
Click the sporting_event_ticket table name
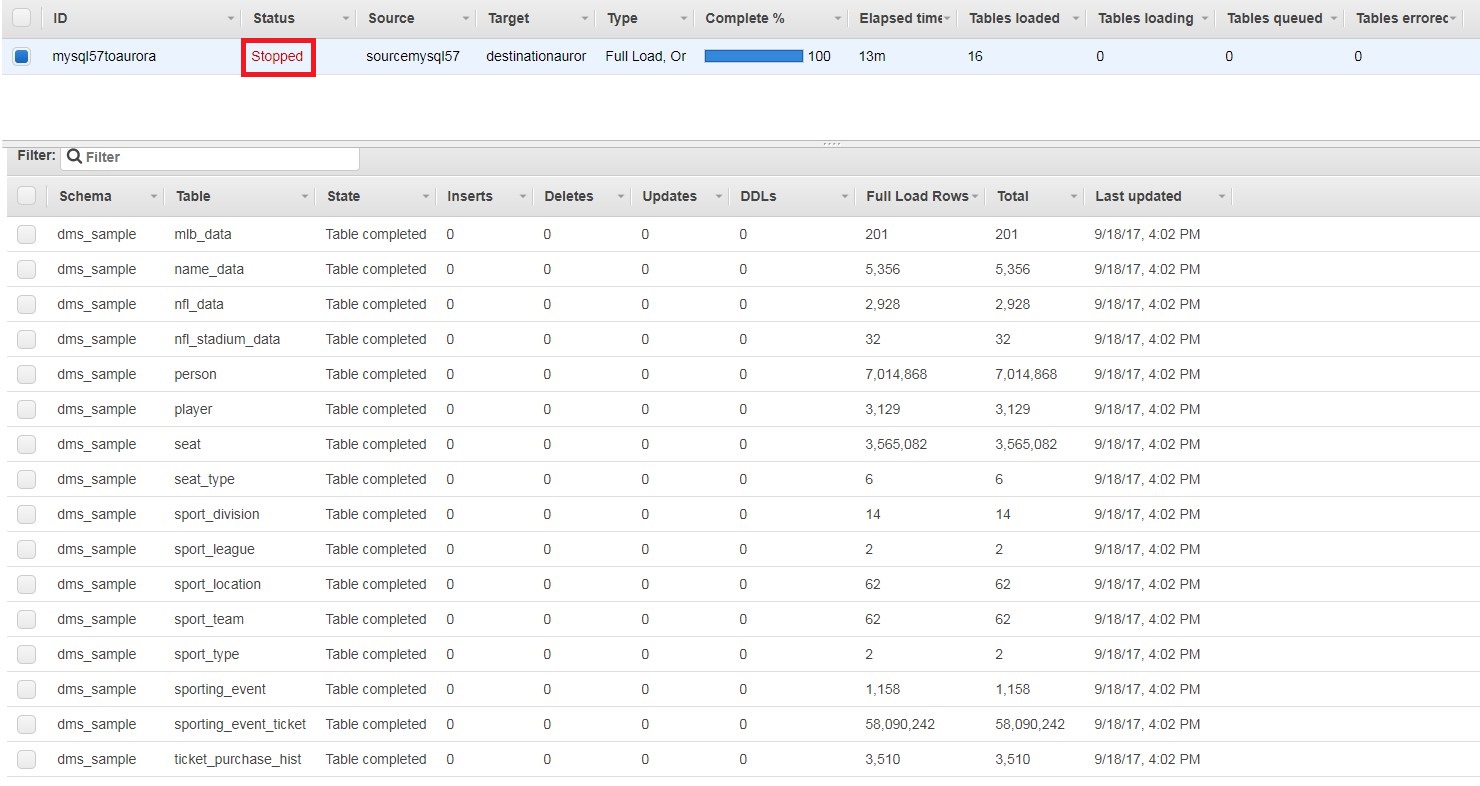tap(240, 724)
